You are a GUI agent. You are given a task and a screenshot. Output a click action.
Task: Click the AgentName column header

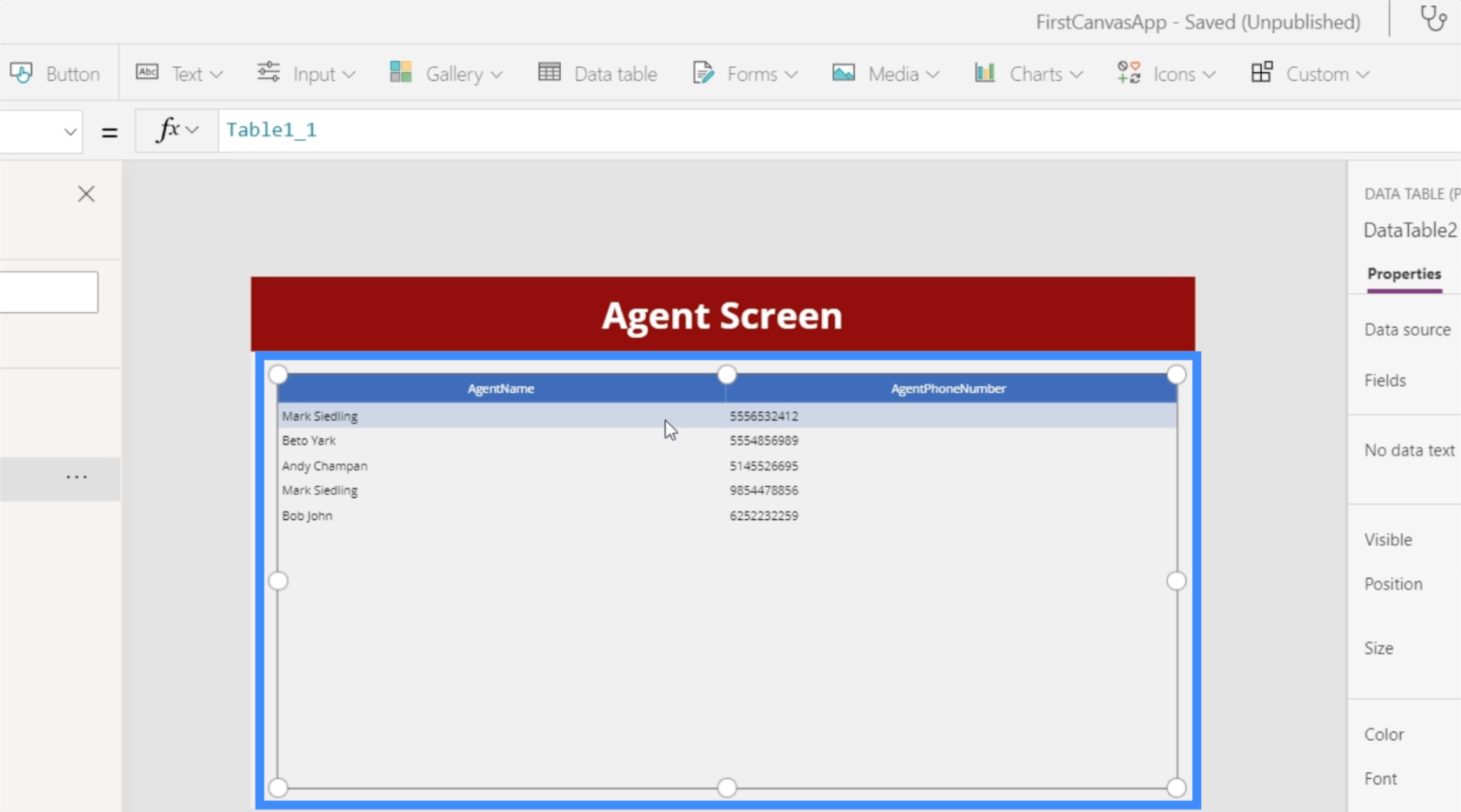[x=501, y=389]
